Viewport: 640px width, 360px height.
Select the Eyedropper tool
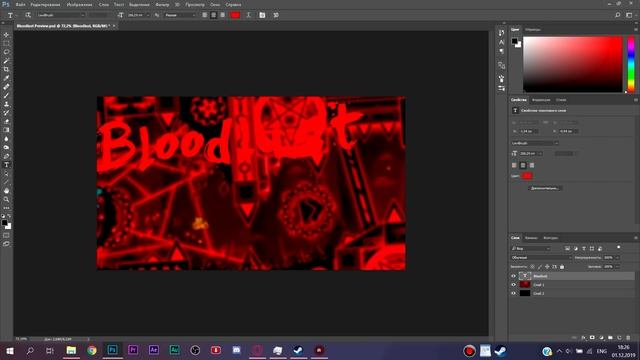6,78
